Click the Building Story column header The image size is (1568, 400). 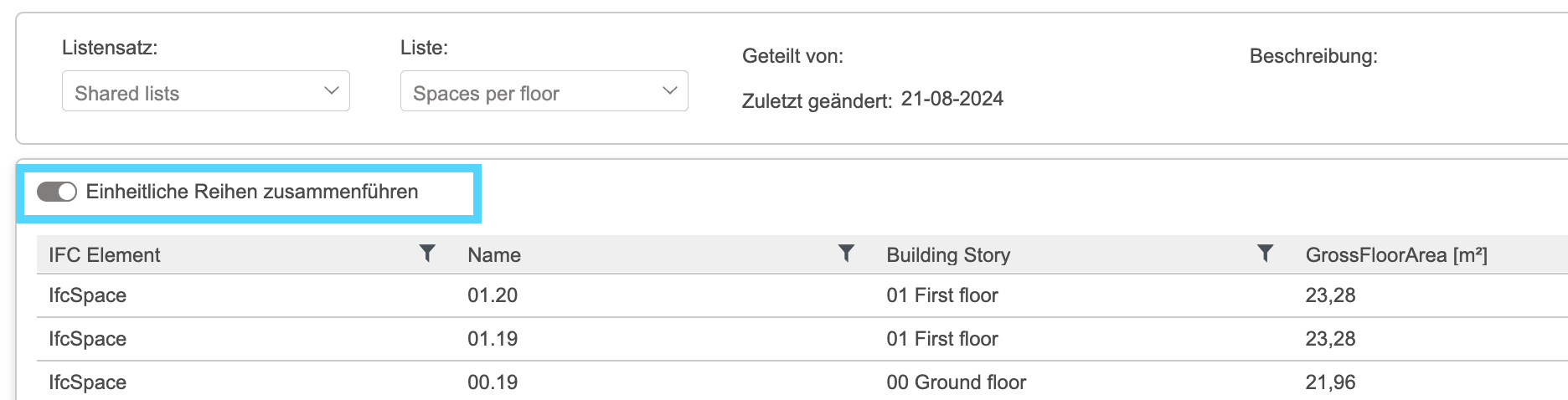pyautogui.click(x=948, y=255)
